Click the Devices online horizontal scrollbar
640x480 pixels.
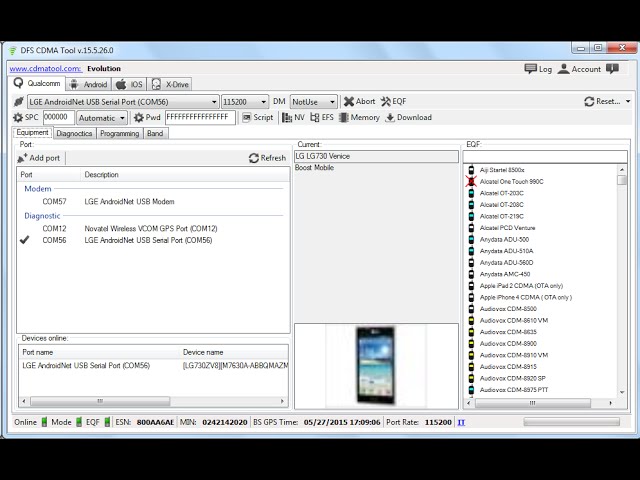[100, 401]
